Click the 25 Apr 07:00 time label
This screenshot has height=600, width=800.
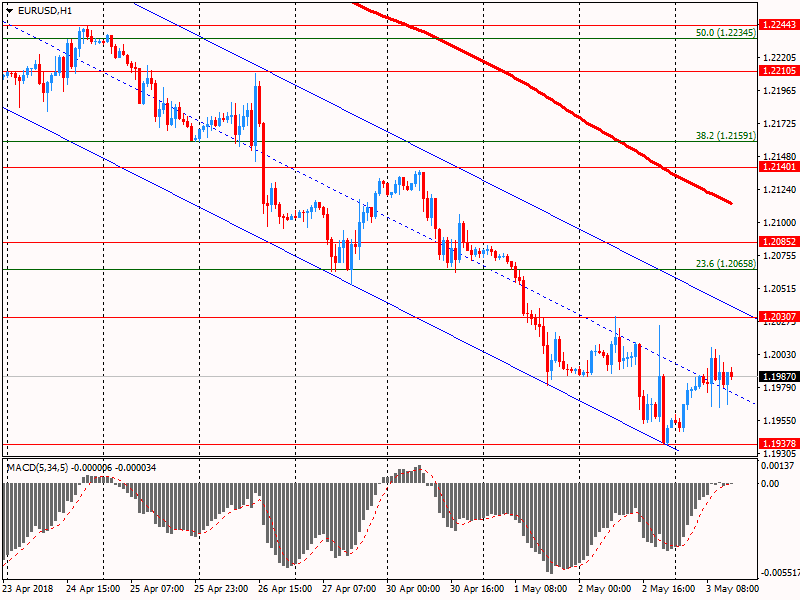(x=157, y=589)
